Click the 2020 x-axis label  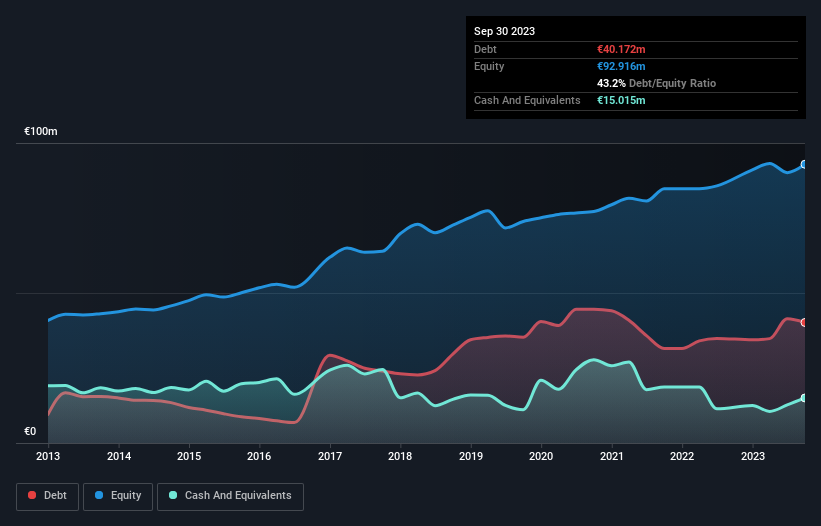pos(541,456)
